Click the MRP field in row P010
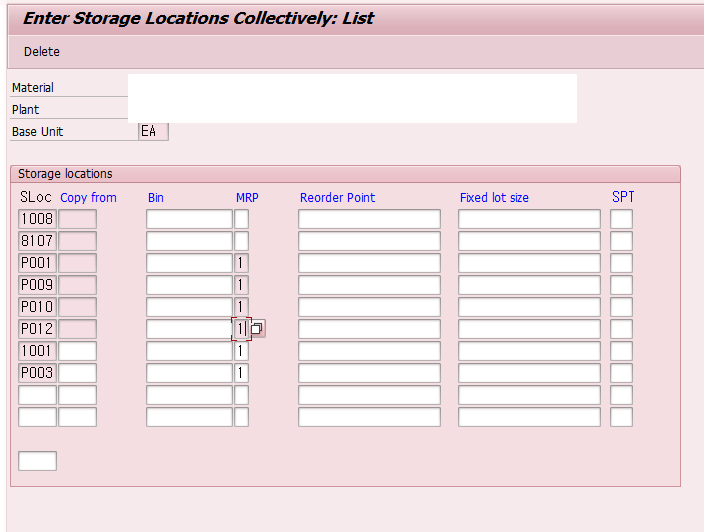704x532 pixels. tap(242, 307)
